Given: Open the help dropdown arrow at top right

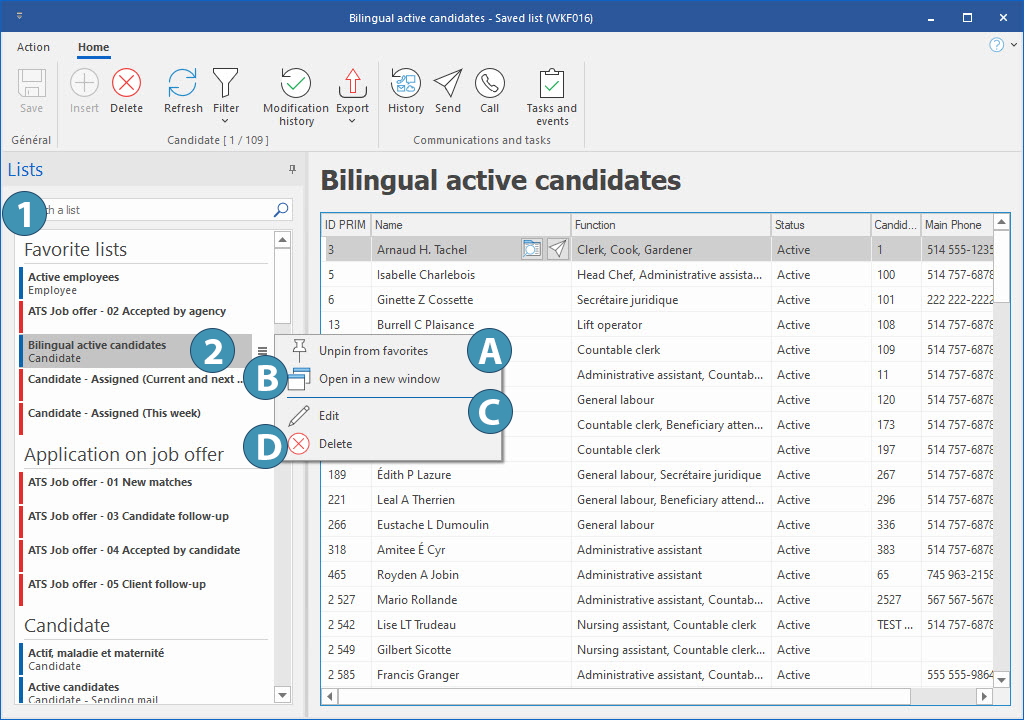Looking at the screenshot, I should [1013, 46].
